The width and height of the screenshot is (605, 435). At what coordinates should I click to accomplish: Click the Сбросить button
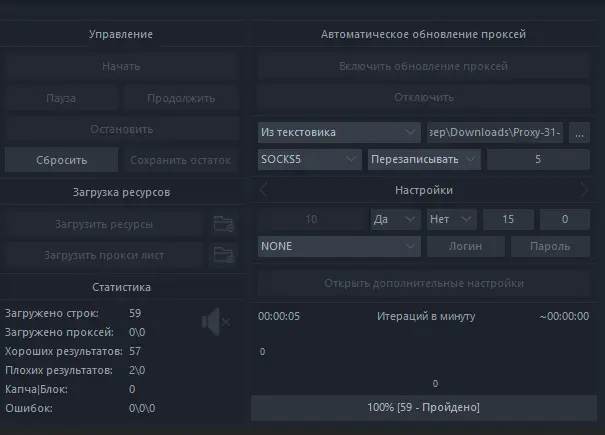click(x=61, y=160)
